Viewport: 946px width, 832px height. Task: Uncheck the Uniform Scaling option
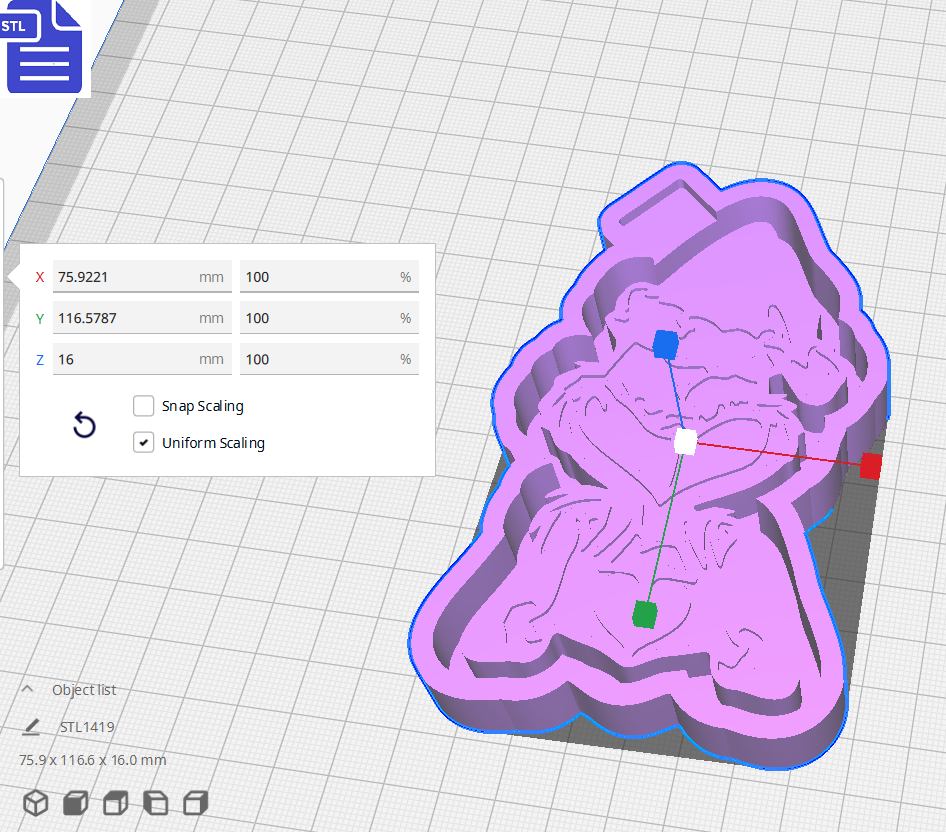143,442
